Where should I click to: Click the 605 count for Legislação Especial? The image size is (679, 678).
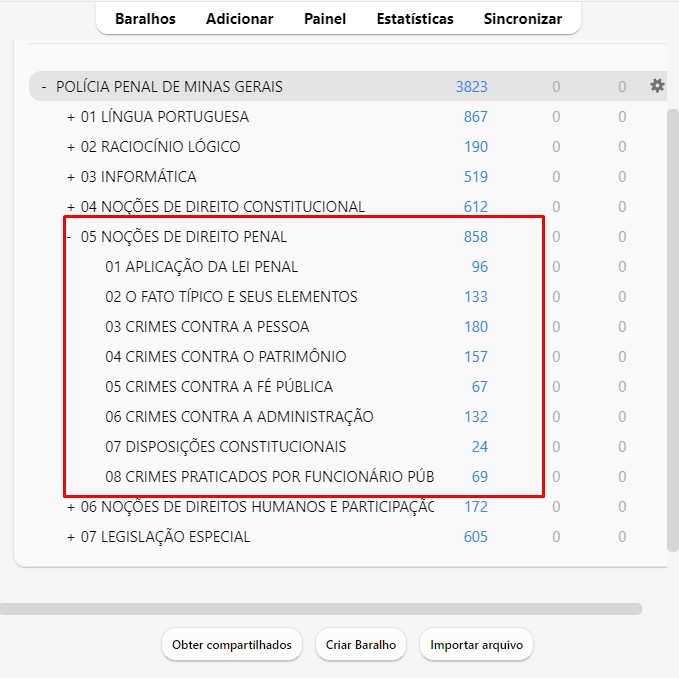click(475, 537)
